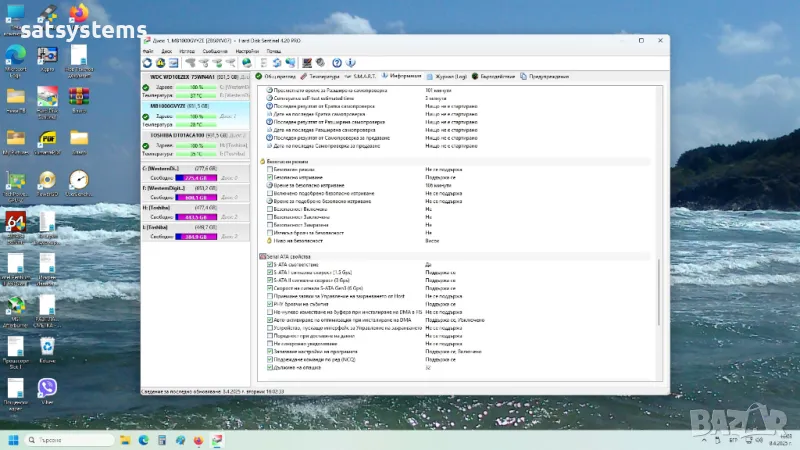800x450 pixels.
Task: Click the blue info icon in toolbar
Action: [x=351, y=62]
